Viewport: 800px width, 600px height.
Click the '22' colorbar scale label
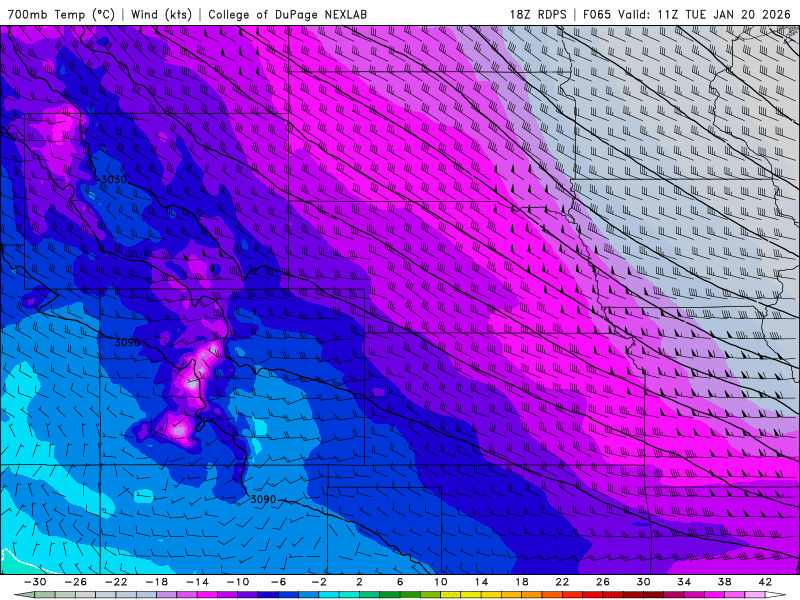tap(562, 582)
